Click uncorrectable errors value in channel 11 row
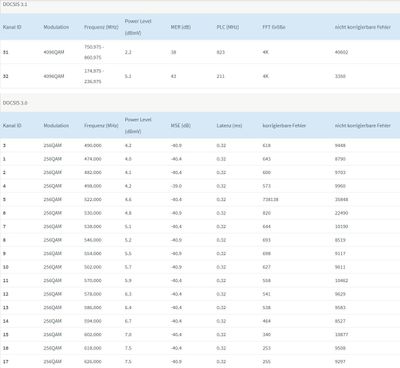Viewport: 400px width, 368px height. 341,281
